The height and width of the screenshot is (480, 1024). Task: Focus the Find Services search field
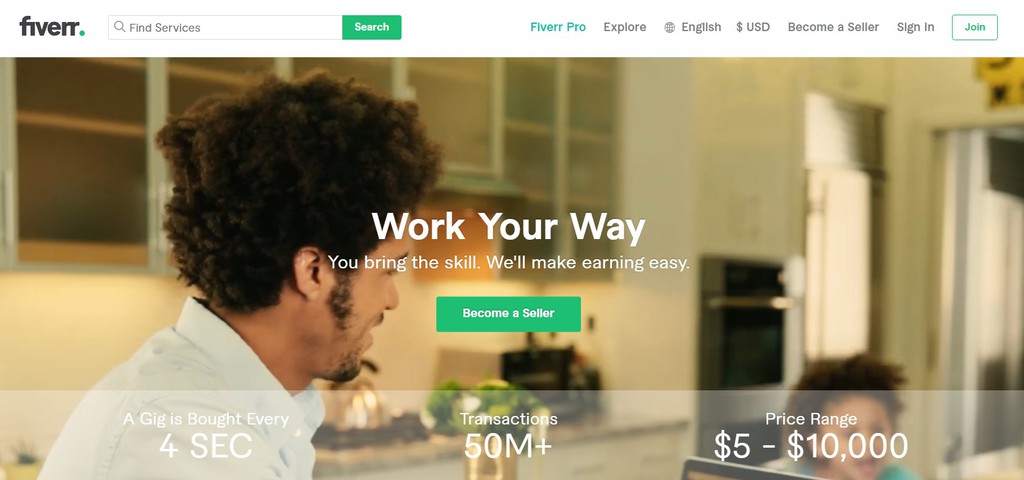point(225,27)
